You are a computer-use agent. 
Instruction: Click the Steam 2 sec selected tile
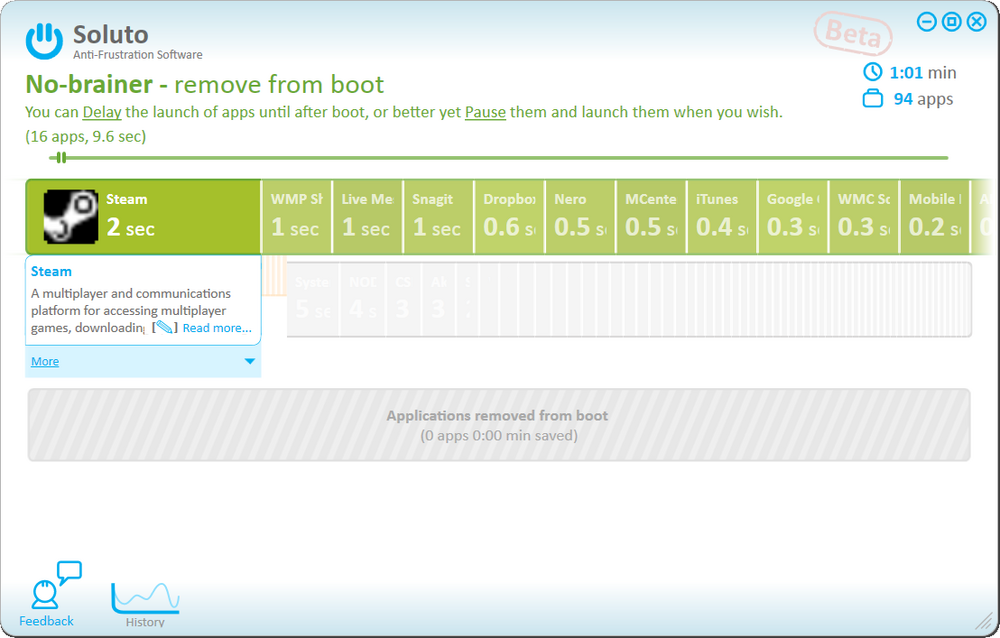tap(143, 217)
